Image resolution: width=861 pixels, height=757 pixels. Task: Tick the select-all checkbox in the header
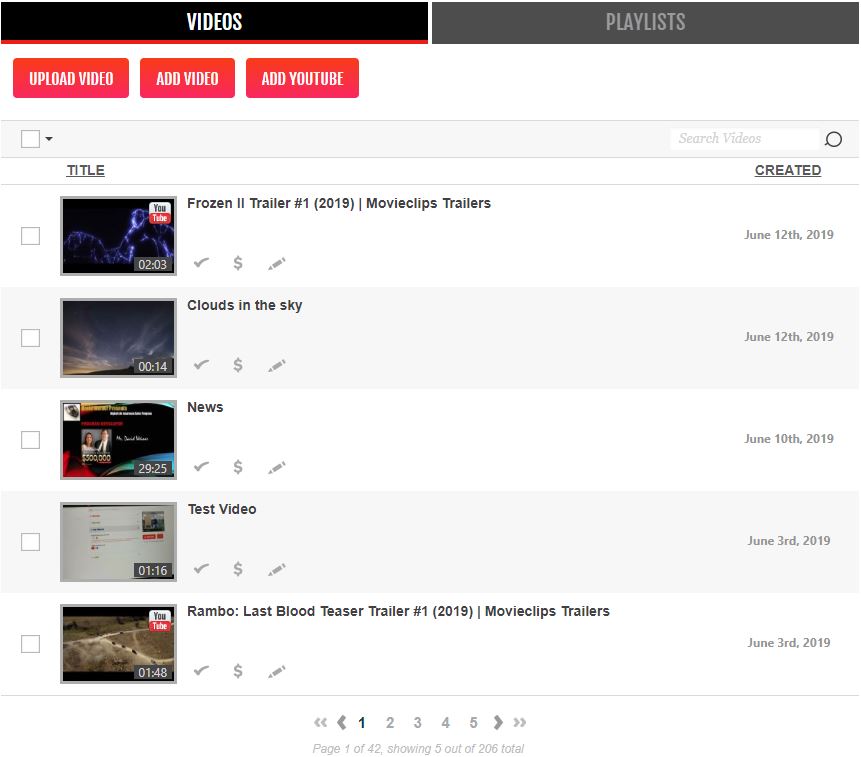pos(30,139)
